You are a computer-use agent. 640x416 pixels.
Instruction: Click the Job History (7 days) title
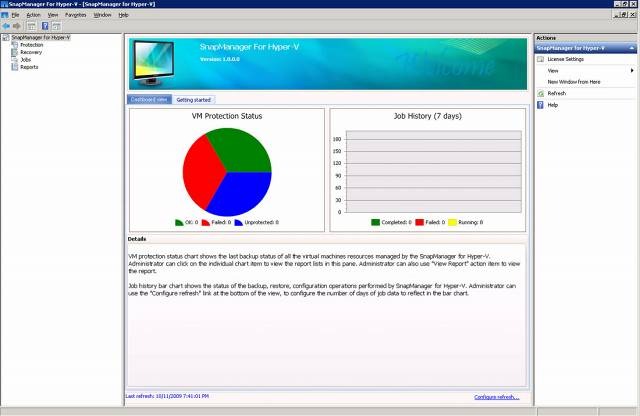[x=428, y=116]
